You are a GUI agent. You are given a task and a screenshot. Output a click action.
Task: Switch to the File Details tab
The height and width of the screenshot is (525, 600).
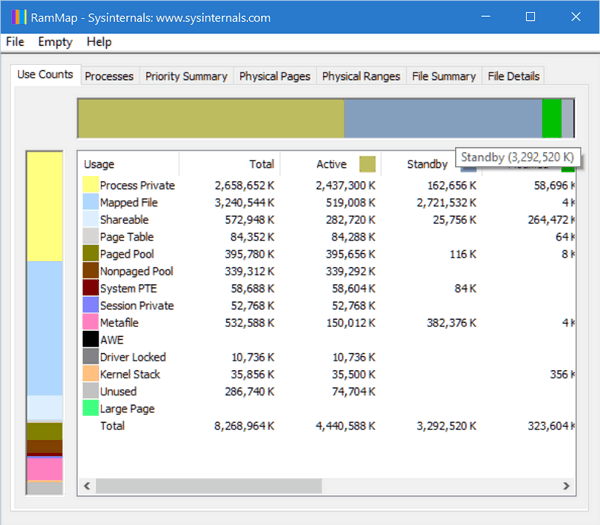coord(514,76)
